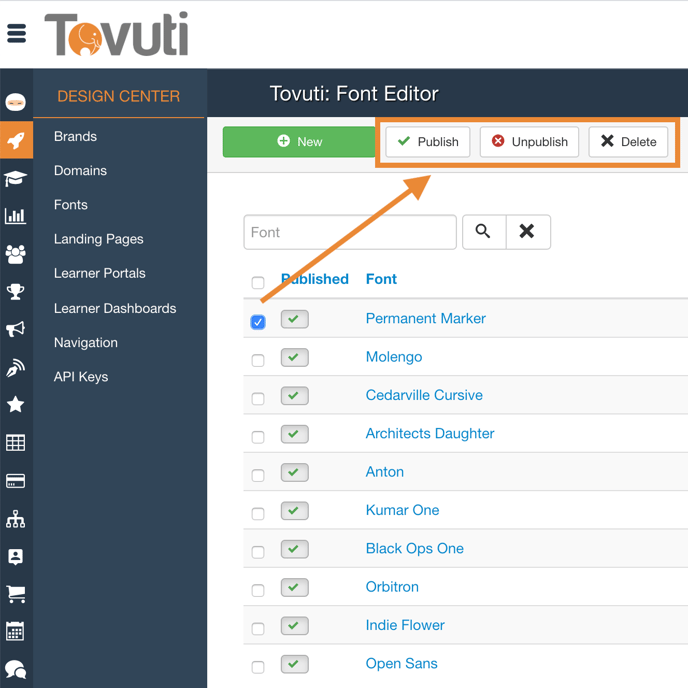Image resolution: width=688 pixels, height=688 pixels.
Task: Select the trophy icon in the sidebar
Action: click(x=16, y=292)
